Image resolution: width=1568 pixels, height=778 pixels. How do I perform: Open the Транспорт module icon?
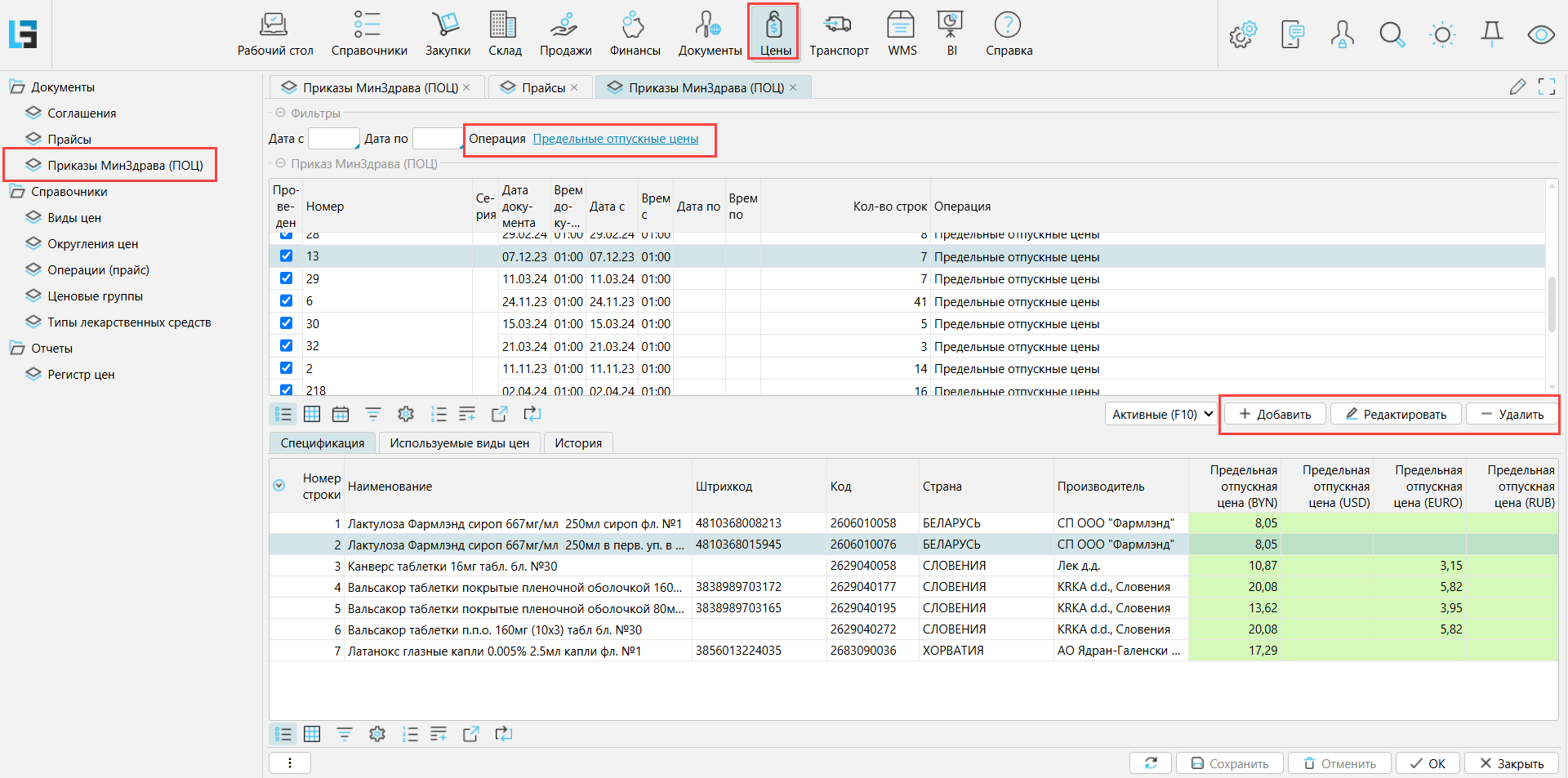pyautogui.click(x=838, y=33)
